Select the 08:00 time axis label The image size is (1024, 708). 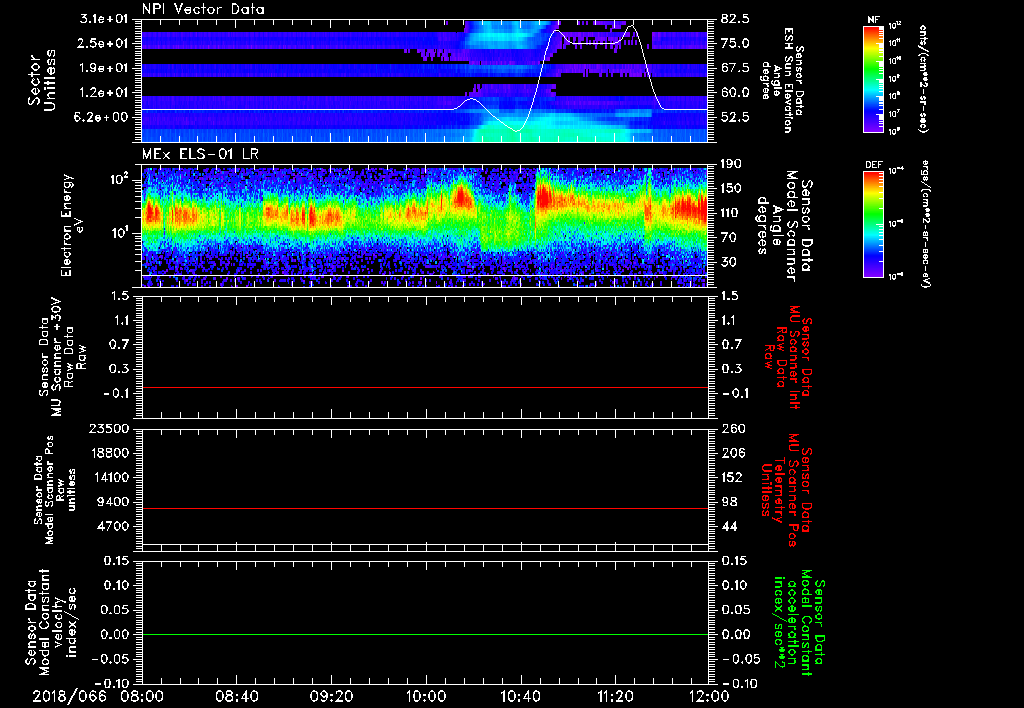click(142, 695)
